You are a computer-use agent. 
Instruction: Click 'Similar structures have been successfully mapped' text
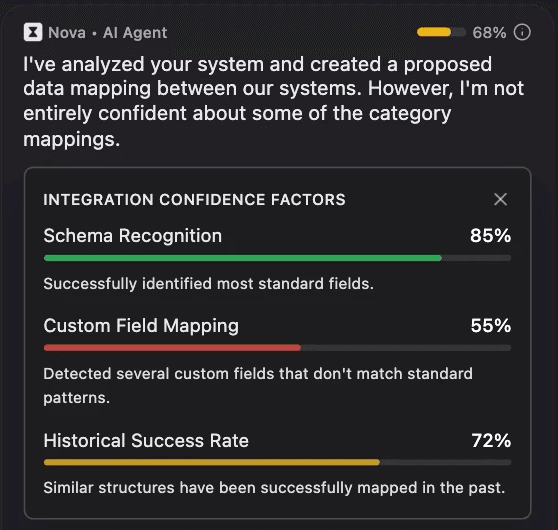274,488
